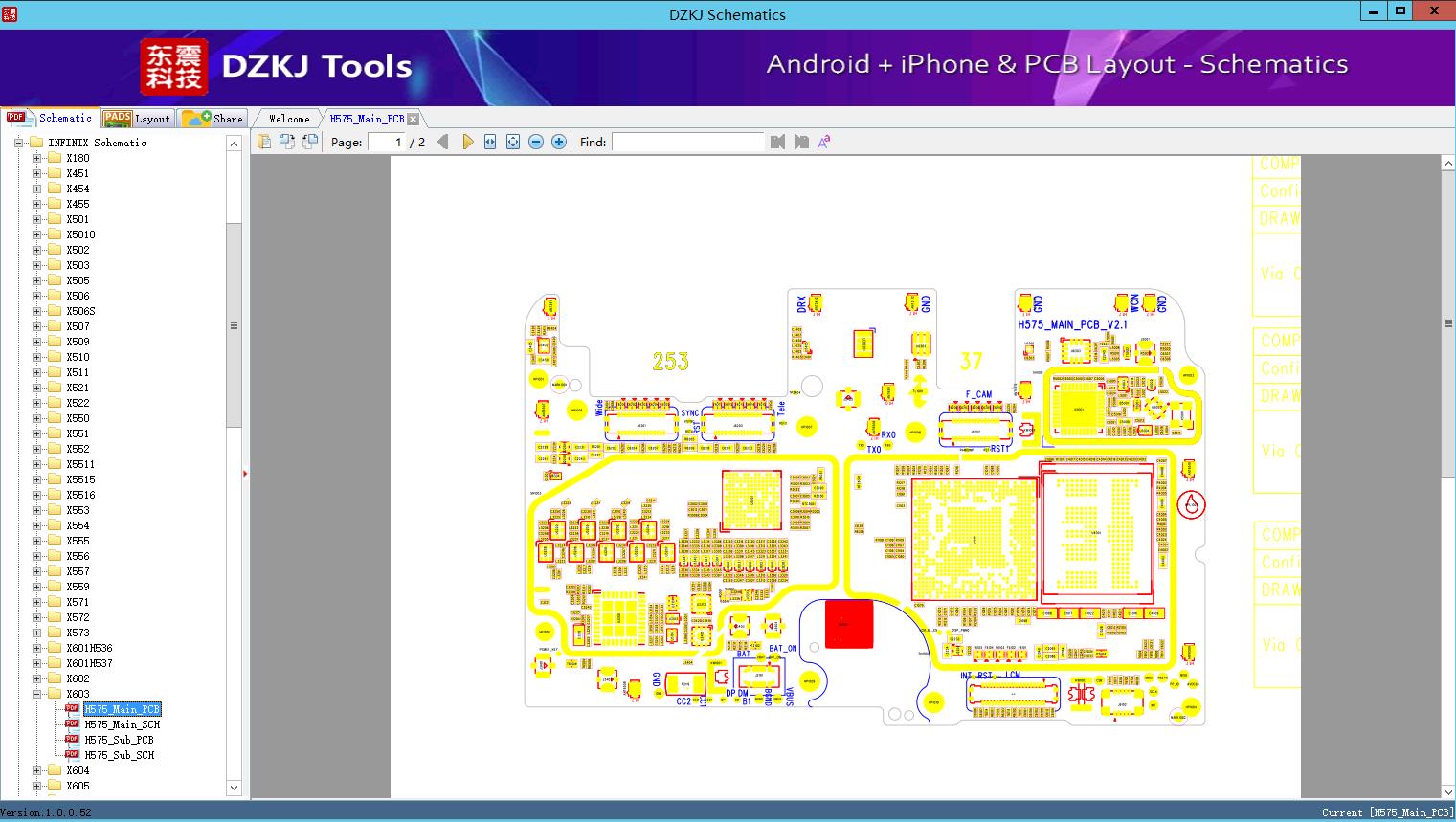Close the H575_Main_PCB tab
This screenshot has height=822, width=1456.
(414, 119)
